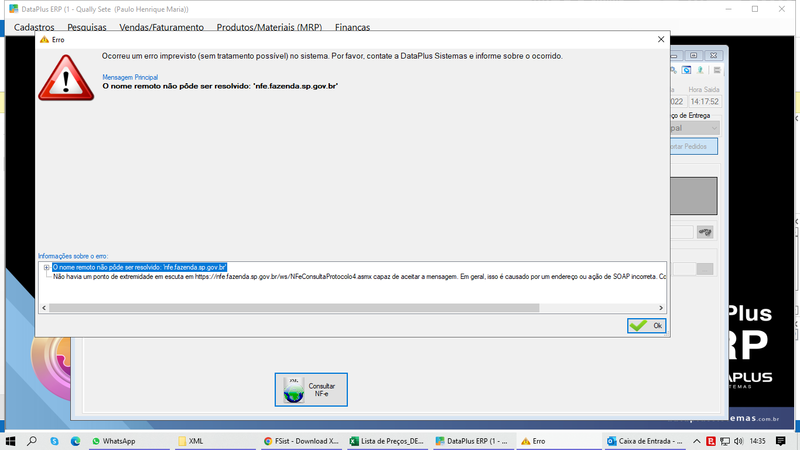Click the blue square toolbar icon in background window
The image size is (800, 450).
[x=687, y=70]
